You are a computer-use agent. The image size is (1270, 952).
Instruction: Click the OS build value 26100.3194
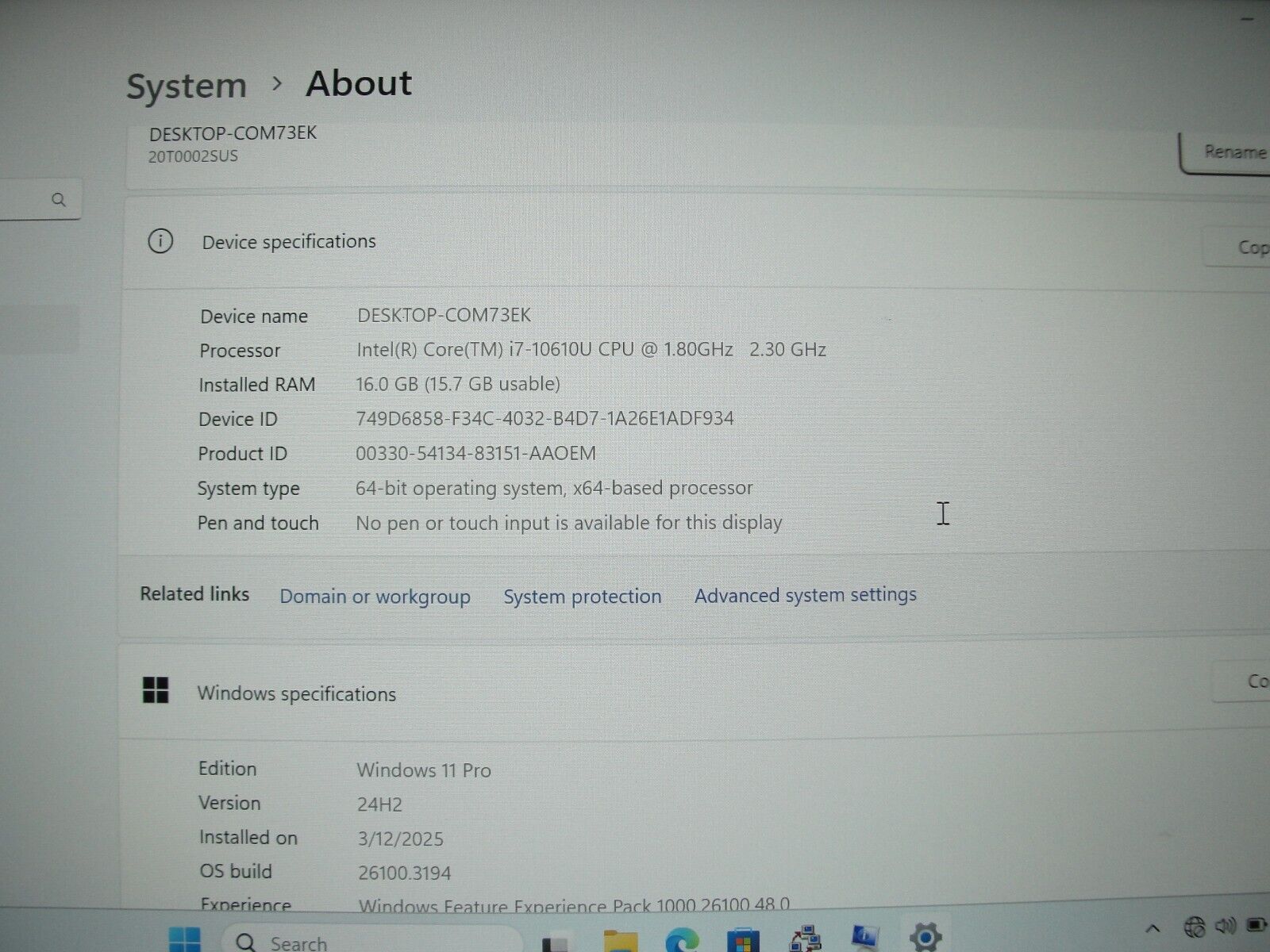[x=404, y=873]
